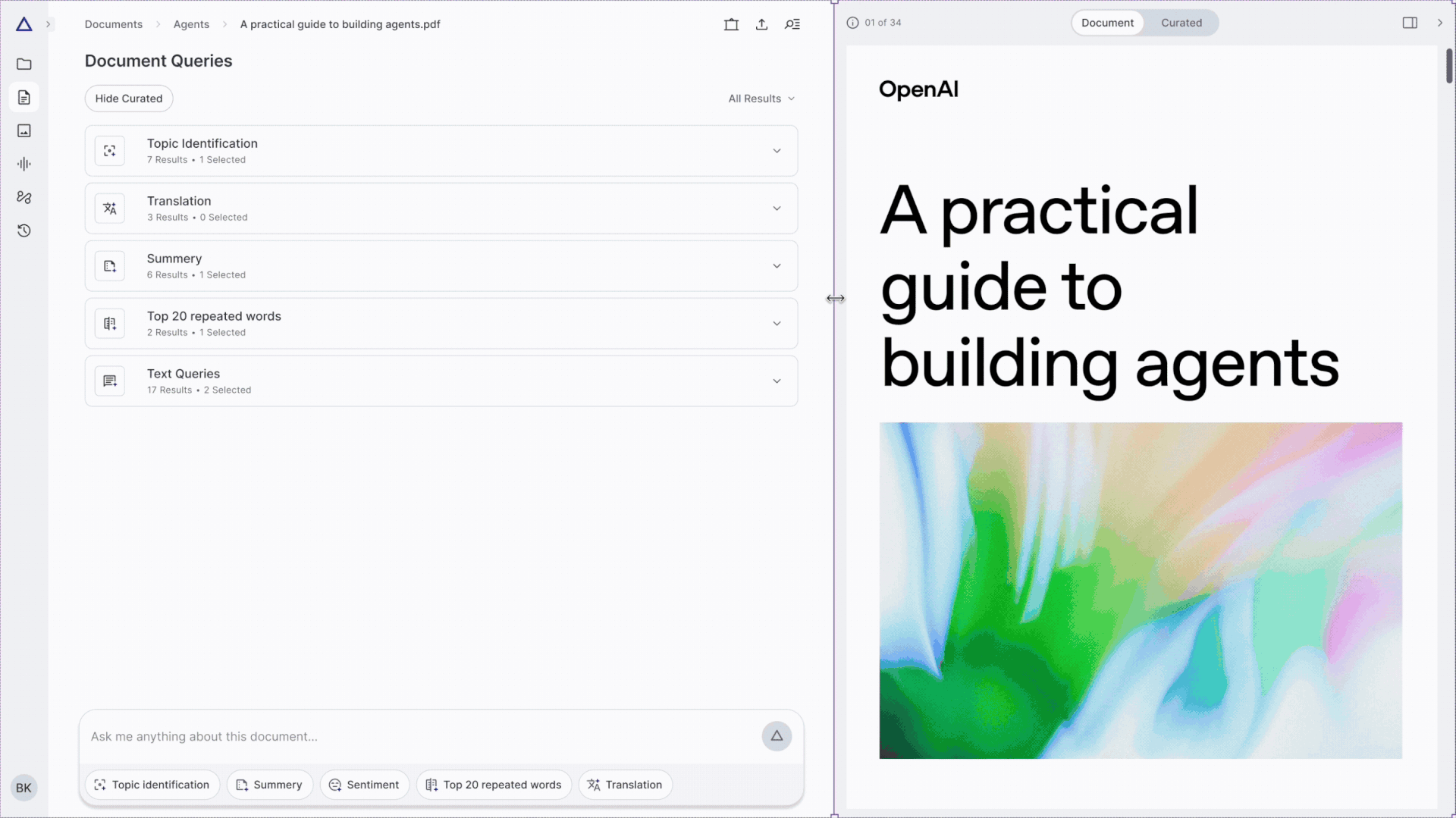Open the images icon in sidebar
This screenshot has height=818, width=1456.
(24, 131)
